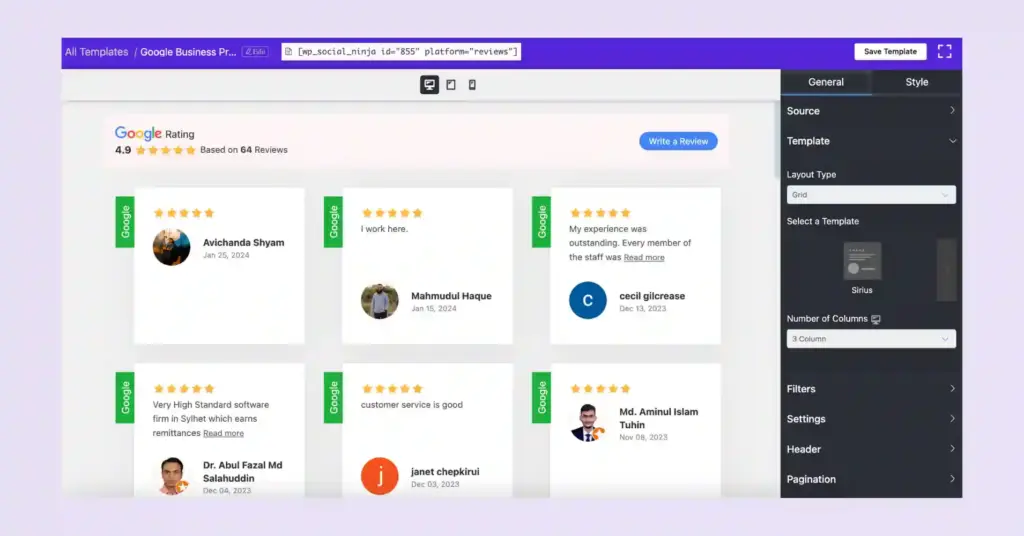Click the Edit template name badge
The height and width of the screenshot is (536, 1024).
[255, 52]
